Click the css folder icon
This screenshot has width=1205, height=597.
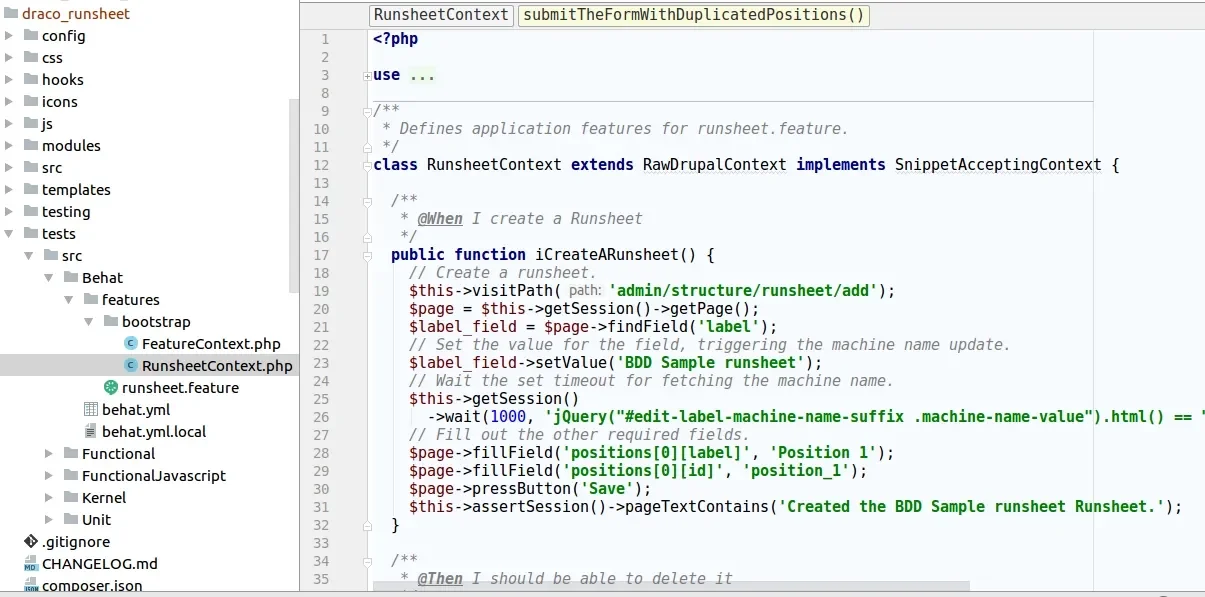(x=30, y=57)
